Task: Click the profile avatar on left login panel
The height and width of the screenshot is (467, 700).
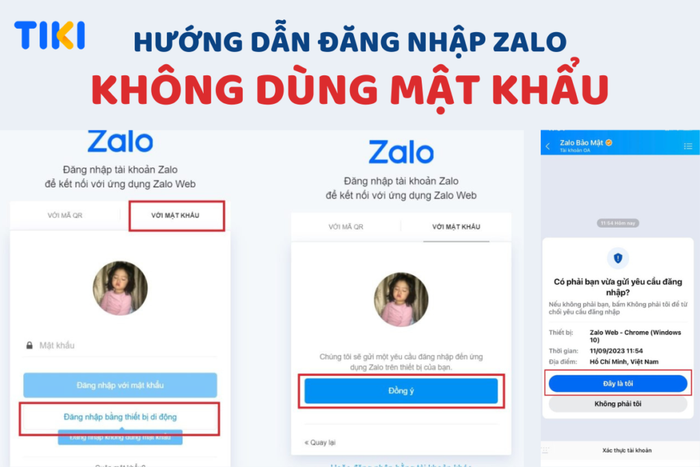Action: coord(120,288)
